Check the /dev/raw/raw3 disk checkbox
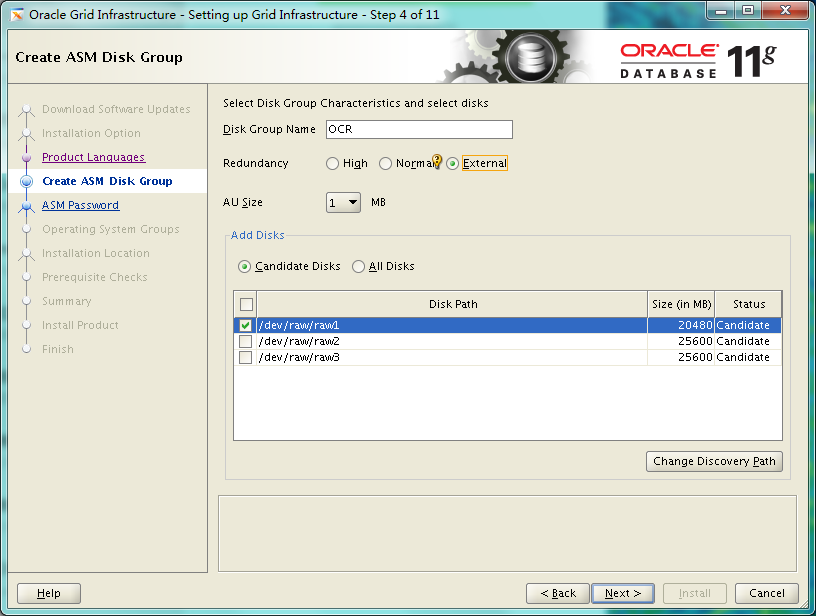The height and width of the screenshot is (616, 816). [246, 358]
